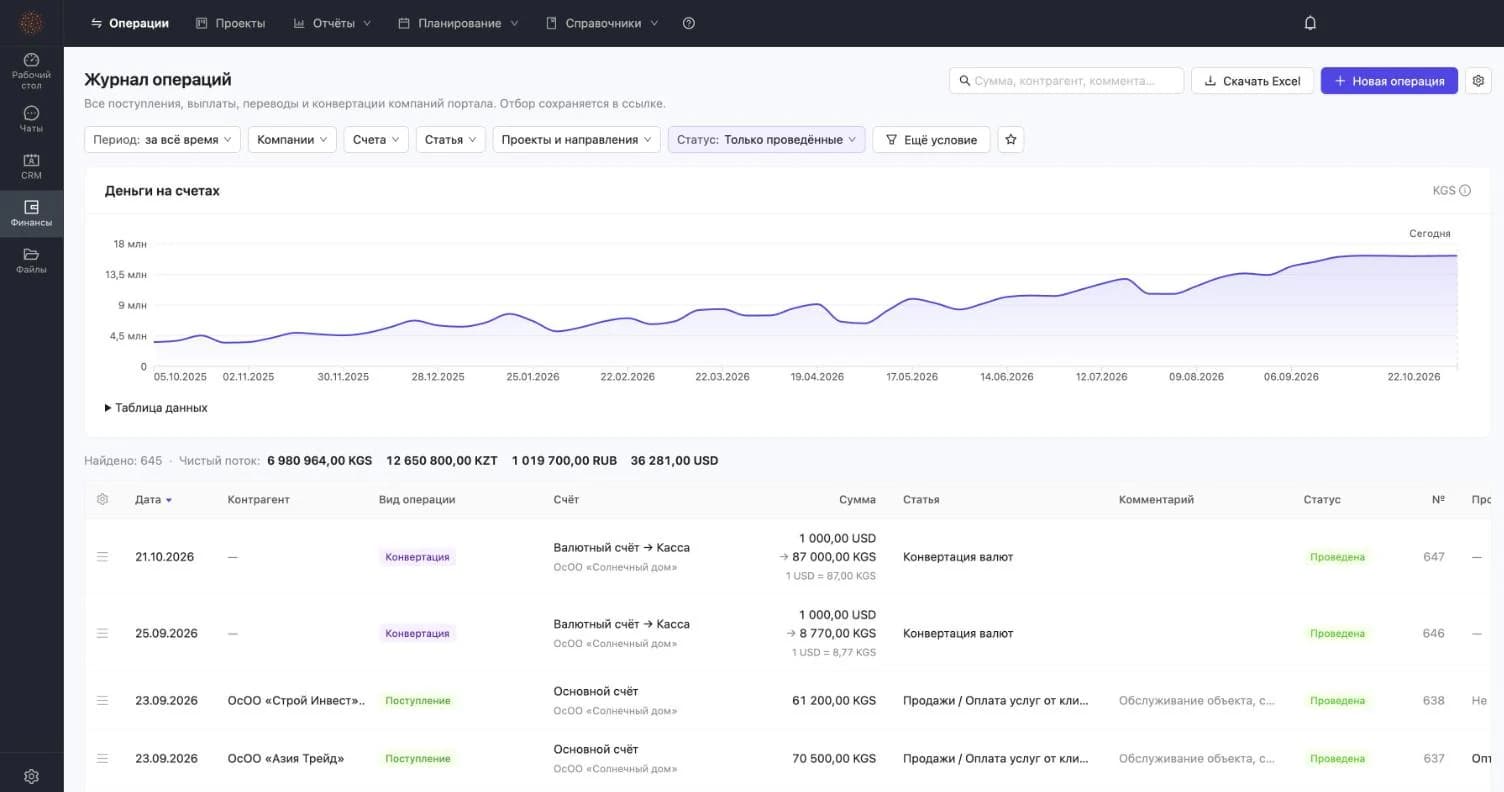Open the Планирование menu
Screen dimensions: 1504x792
pyautogui.click(x=458, y=23)
